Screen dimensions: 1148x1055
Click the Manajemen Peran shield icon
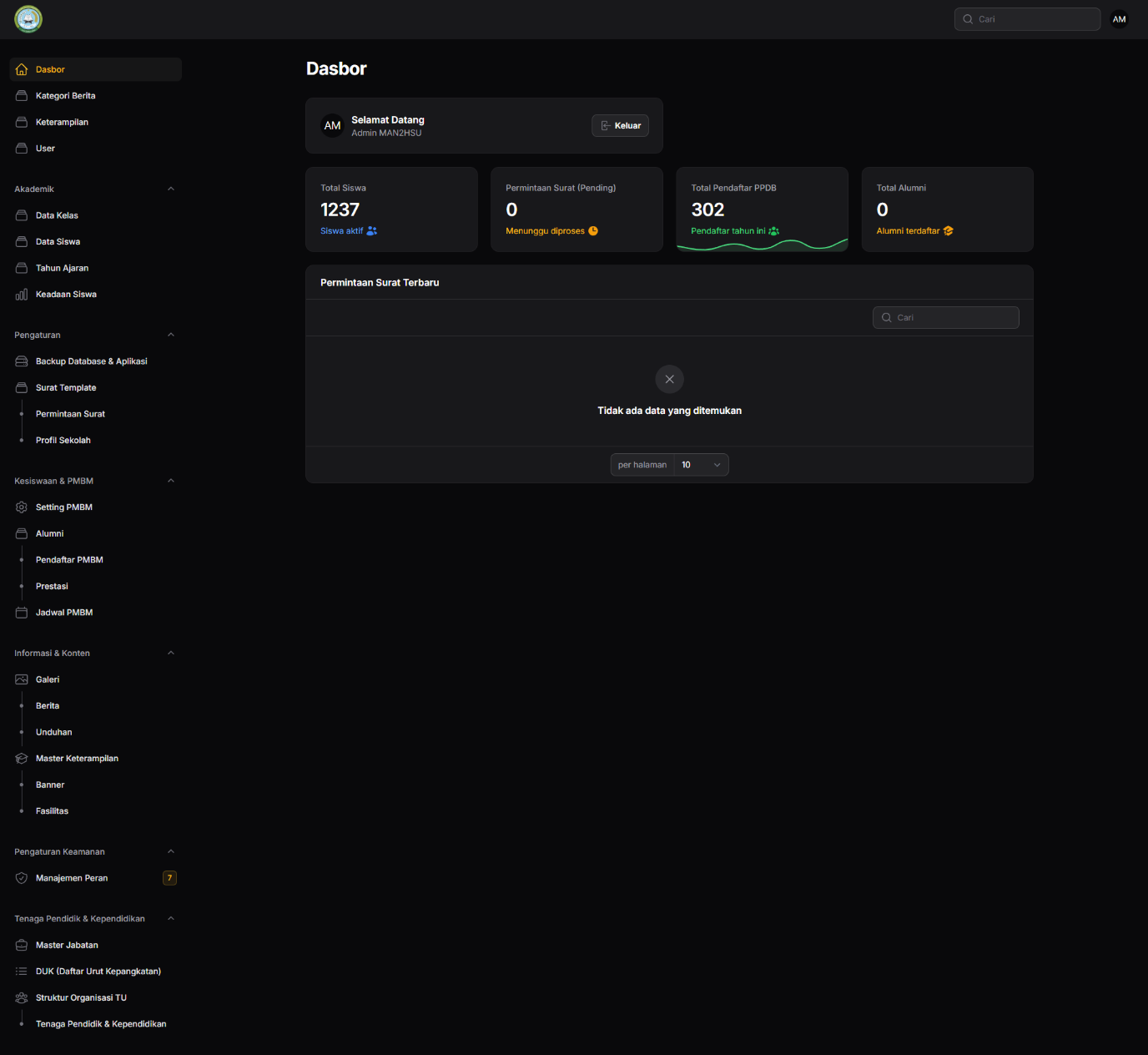[x=22, y=878]
